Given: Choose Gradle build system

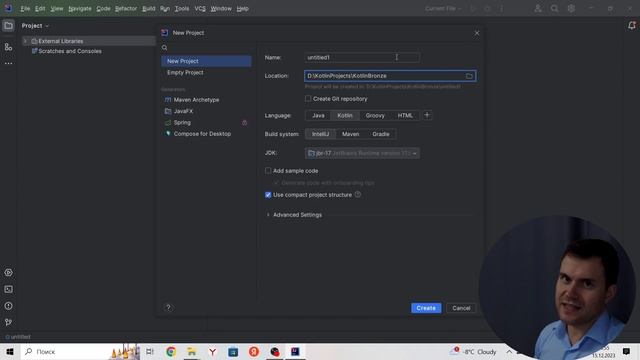Looking at the screenshot, I should [x=381, y=134].
